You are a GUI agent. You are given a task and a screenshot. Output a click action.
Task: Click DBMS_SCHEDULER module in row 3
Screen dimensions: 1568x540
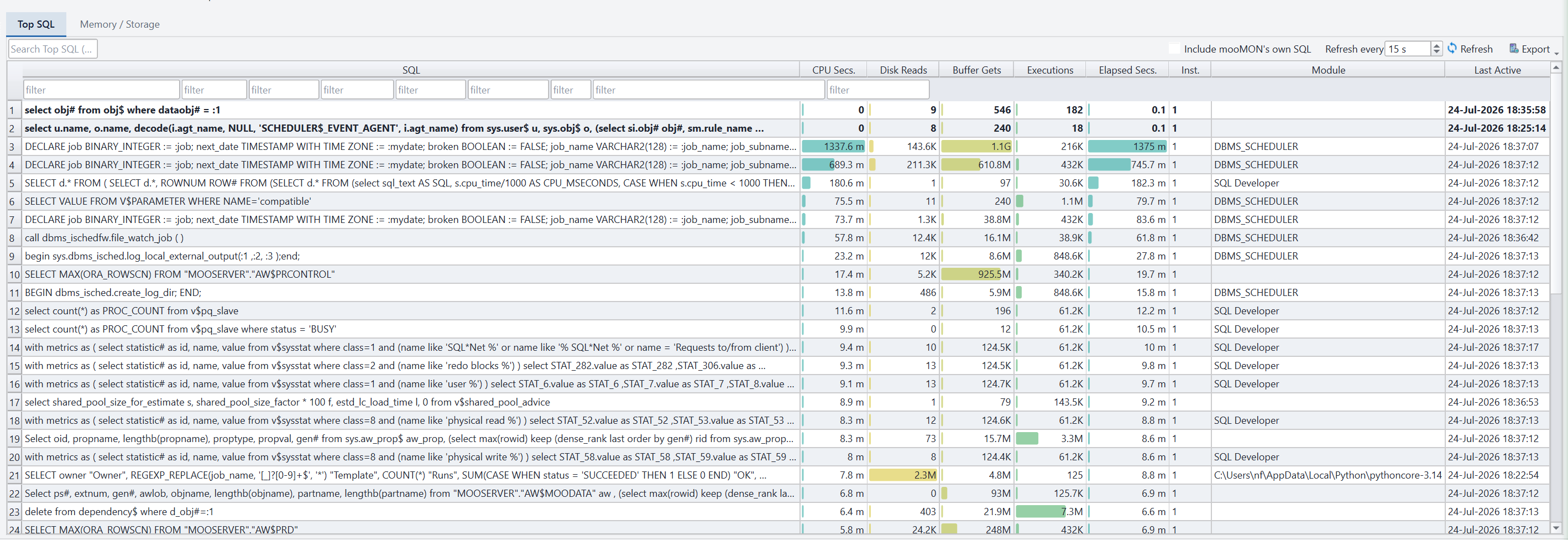1328,147
